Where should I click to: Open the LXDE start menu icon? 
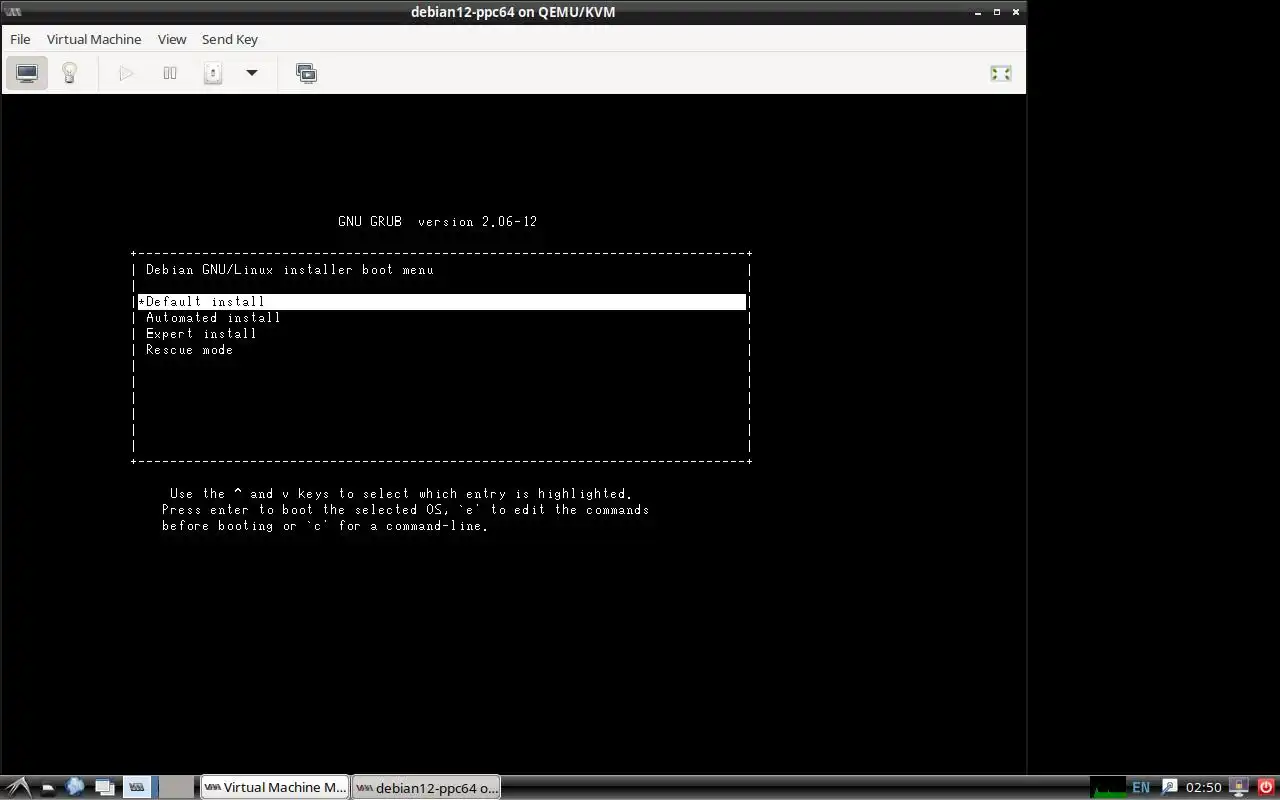19,787
